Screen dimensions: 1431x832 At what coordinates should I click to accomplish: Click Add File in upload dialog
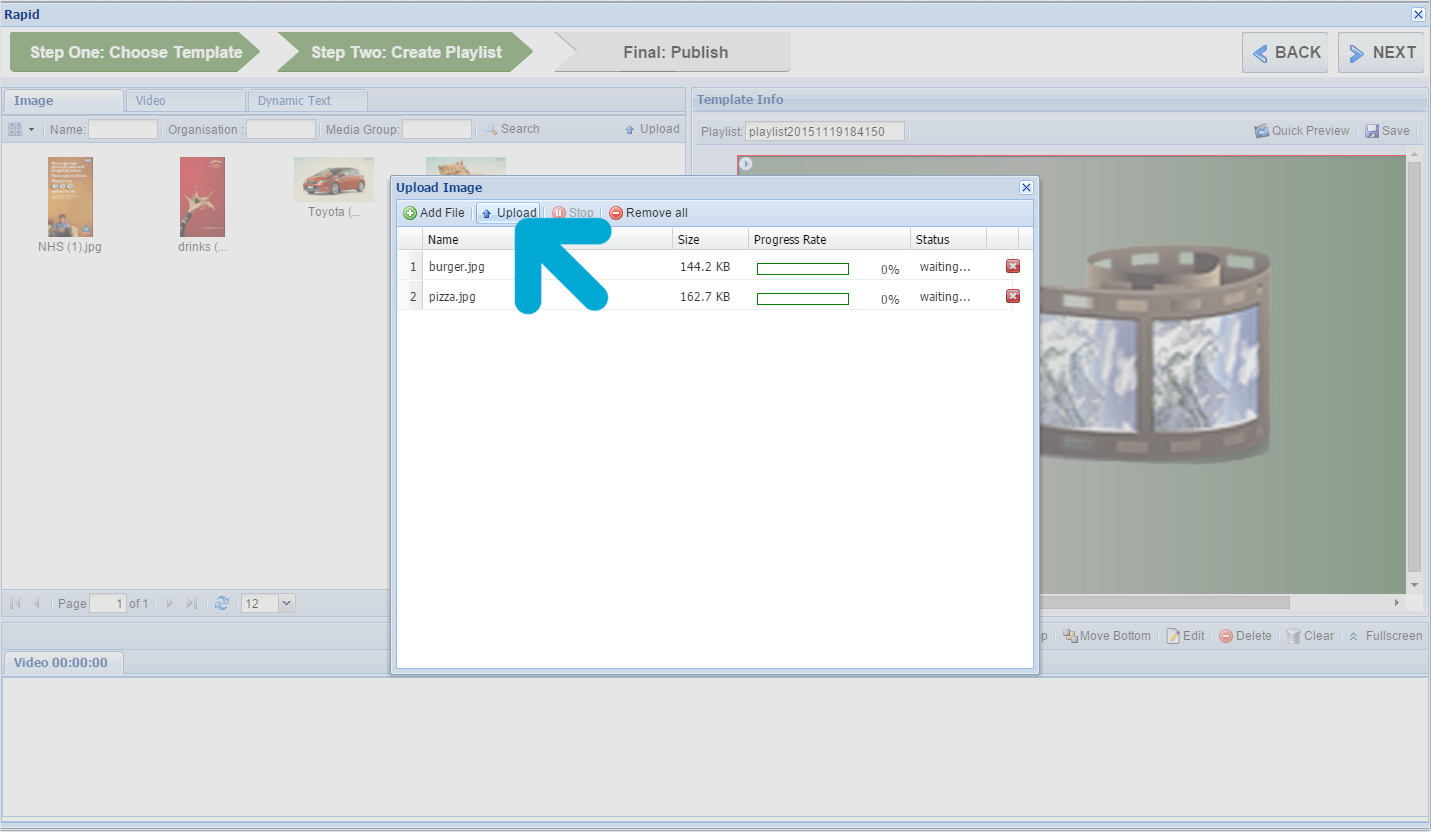(x=434, y=213)
